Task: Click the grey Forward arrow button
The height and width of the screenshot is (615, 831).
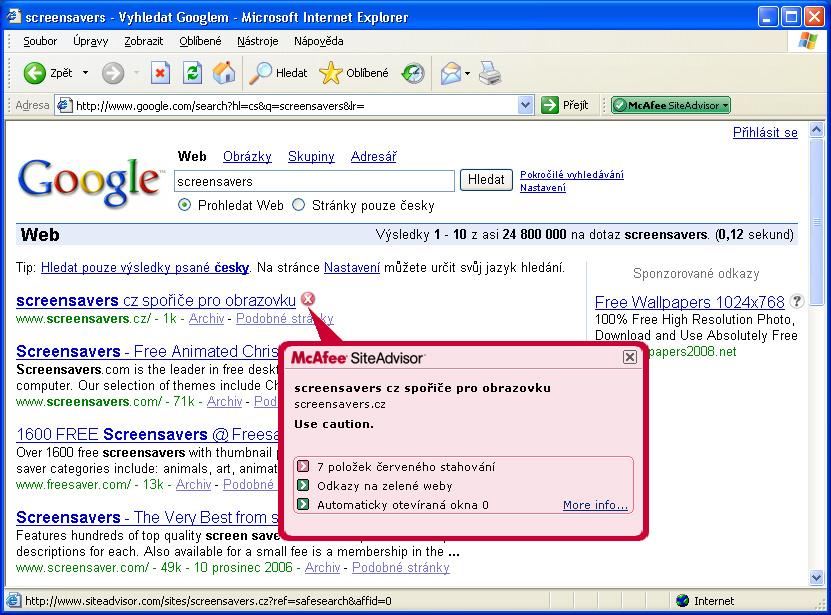Action: coord(112,73)
